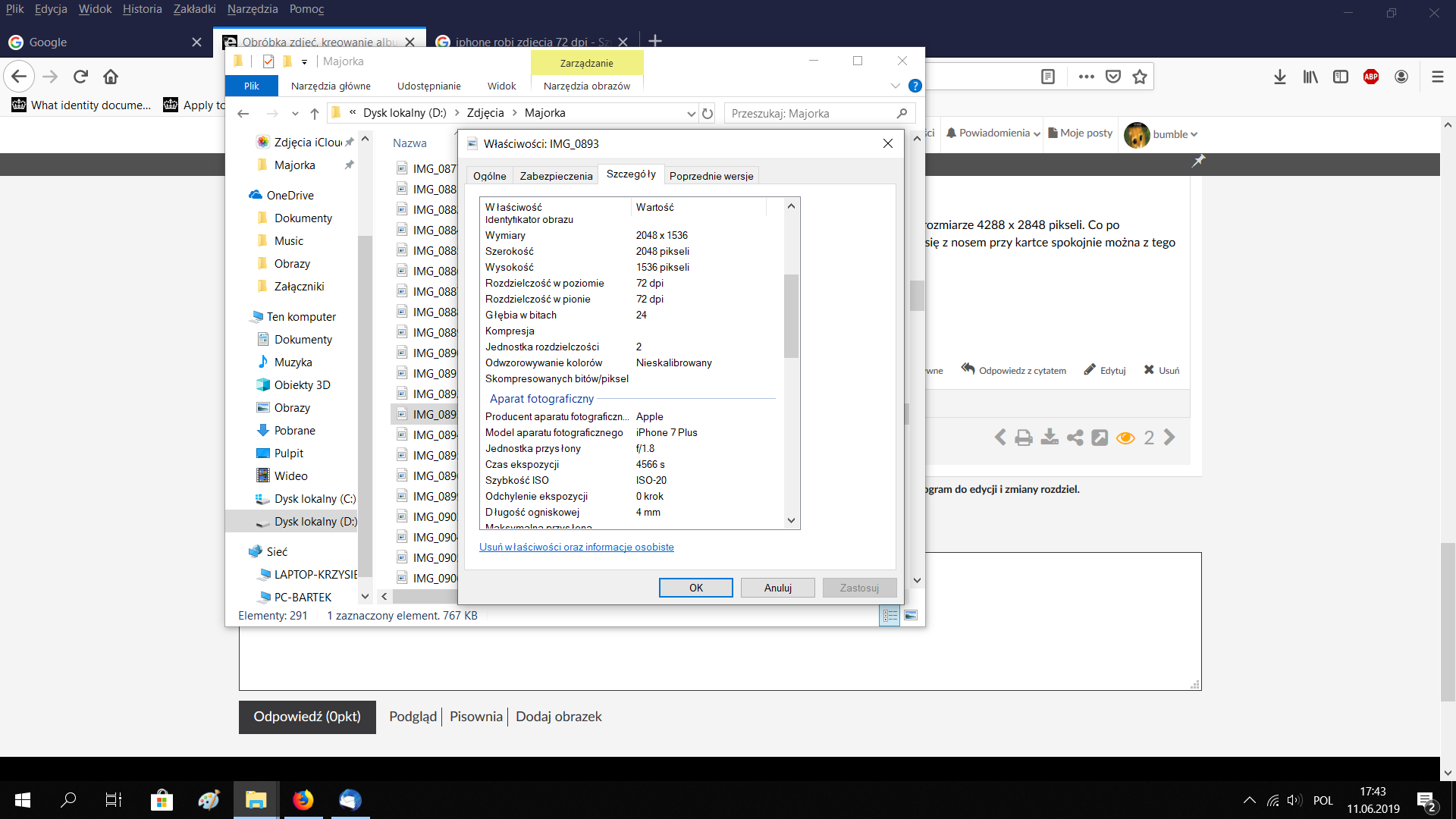Click the Przeszukaj: Majorka search field
1456x819 pixels.
819,114
